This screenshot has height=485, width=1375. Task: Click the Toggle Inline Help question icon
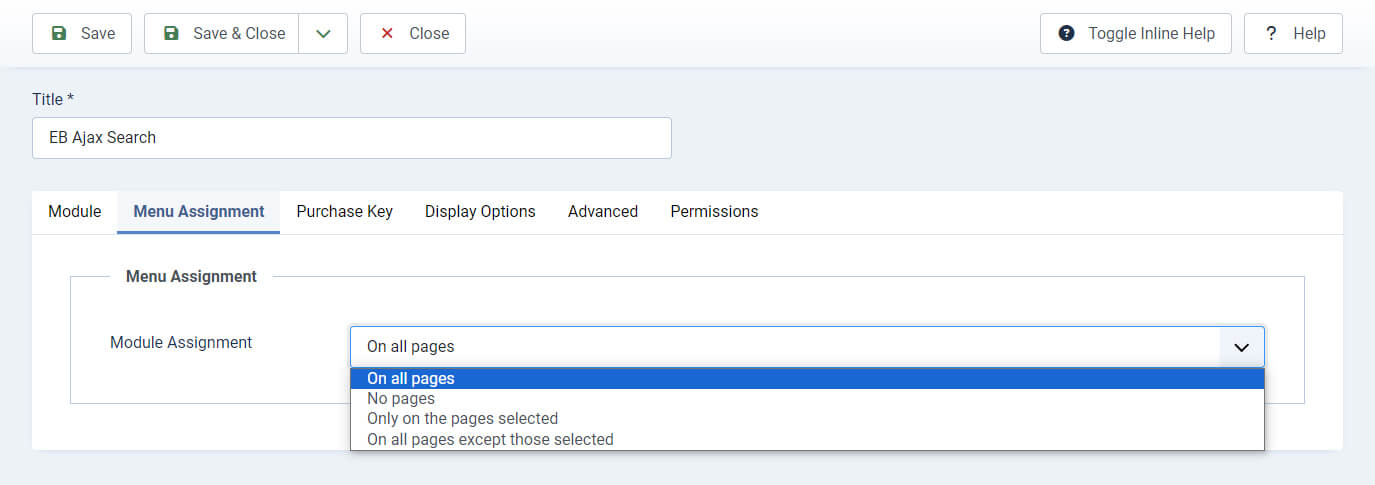click(1067, 33)
